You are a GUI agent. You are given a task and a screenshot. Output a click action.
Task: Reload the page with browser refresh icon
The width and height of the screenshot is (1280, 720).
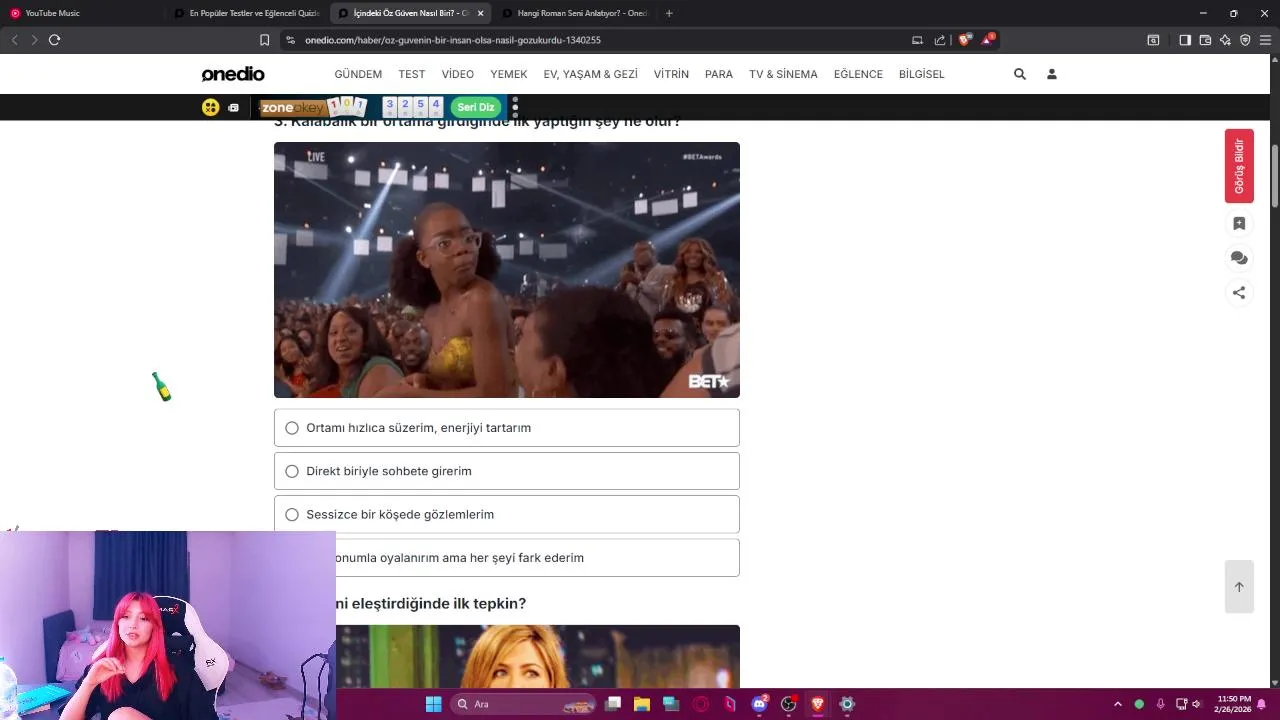54,40
